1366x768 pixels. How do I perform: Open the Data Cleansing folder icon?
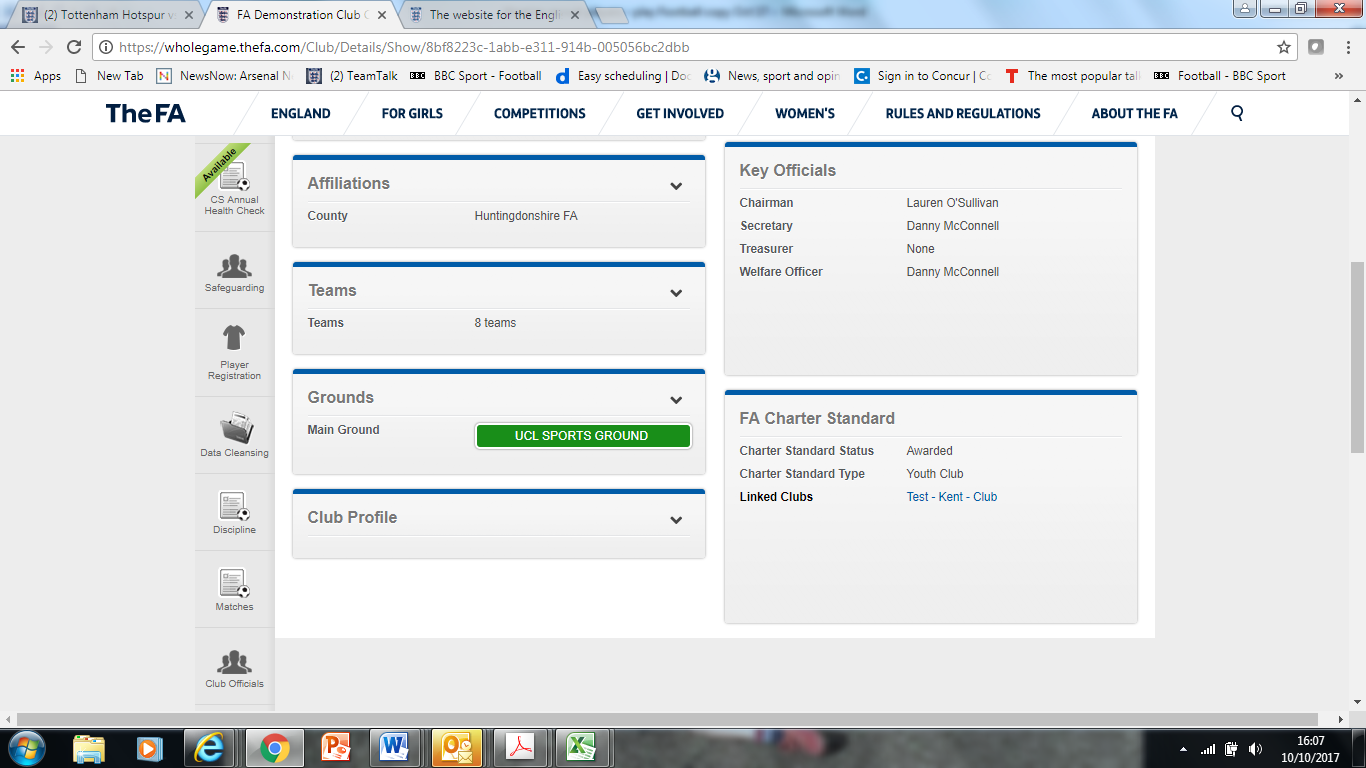[x=234, y=428]
